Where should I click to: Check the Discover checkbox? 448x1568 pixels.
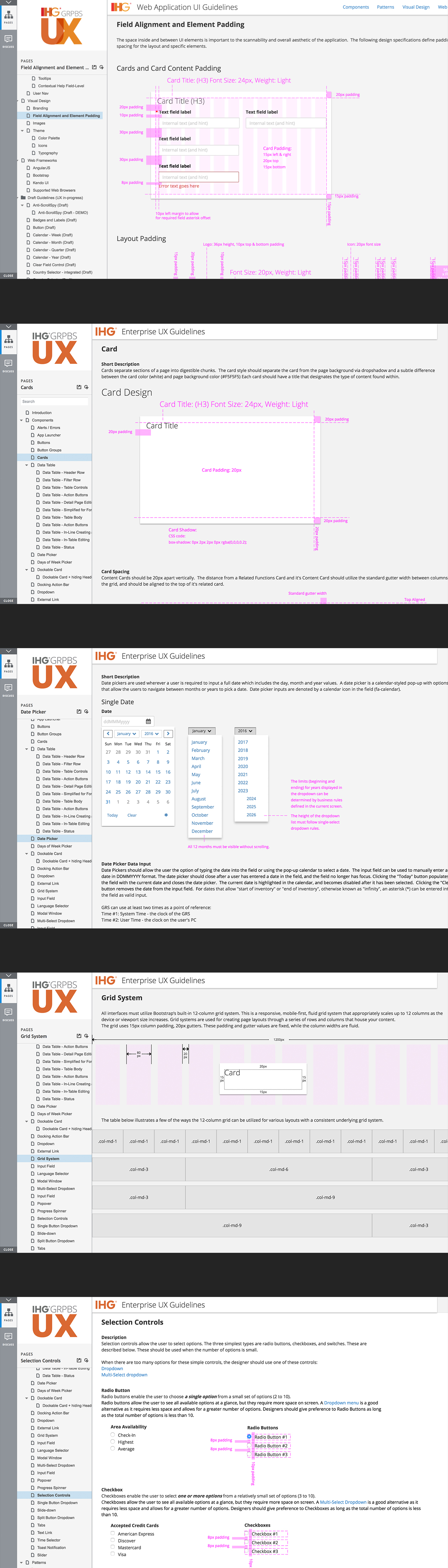click(113, 1540)
